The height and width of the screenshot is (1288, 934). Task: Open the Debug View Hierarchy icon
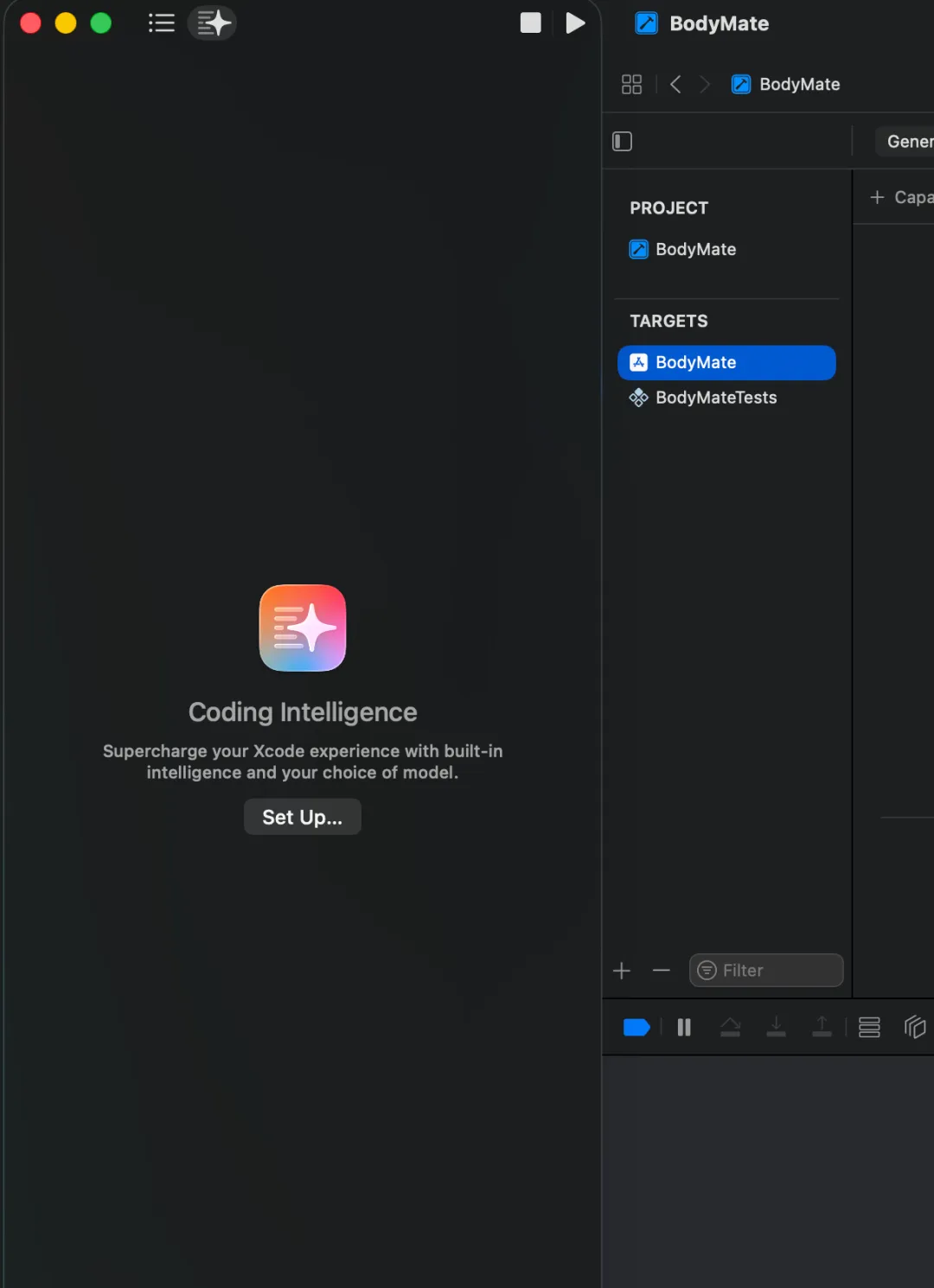[869, 1027]
